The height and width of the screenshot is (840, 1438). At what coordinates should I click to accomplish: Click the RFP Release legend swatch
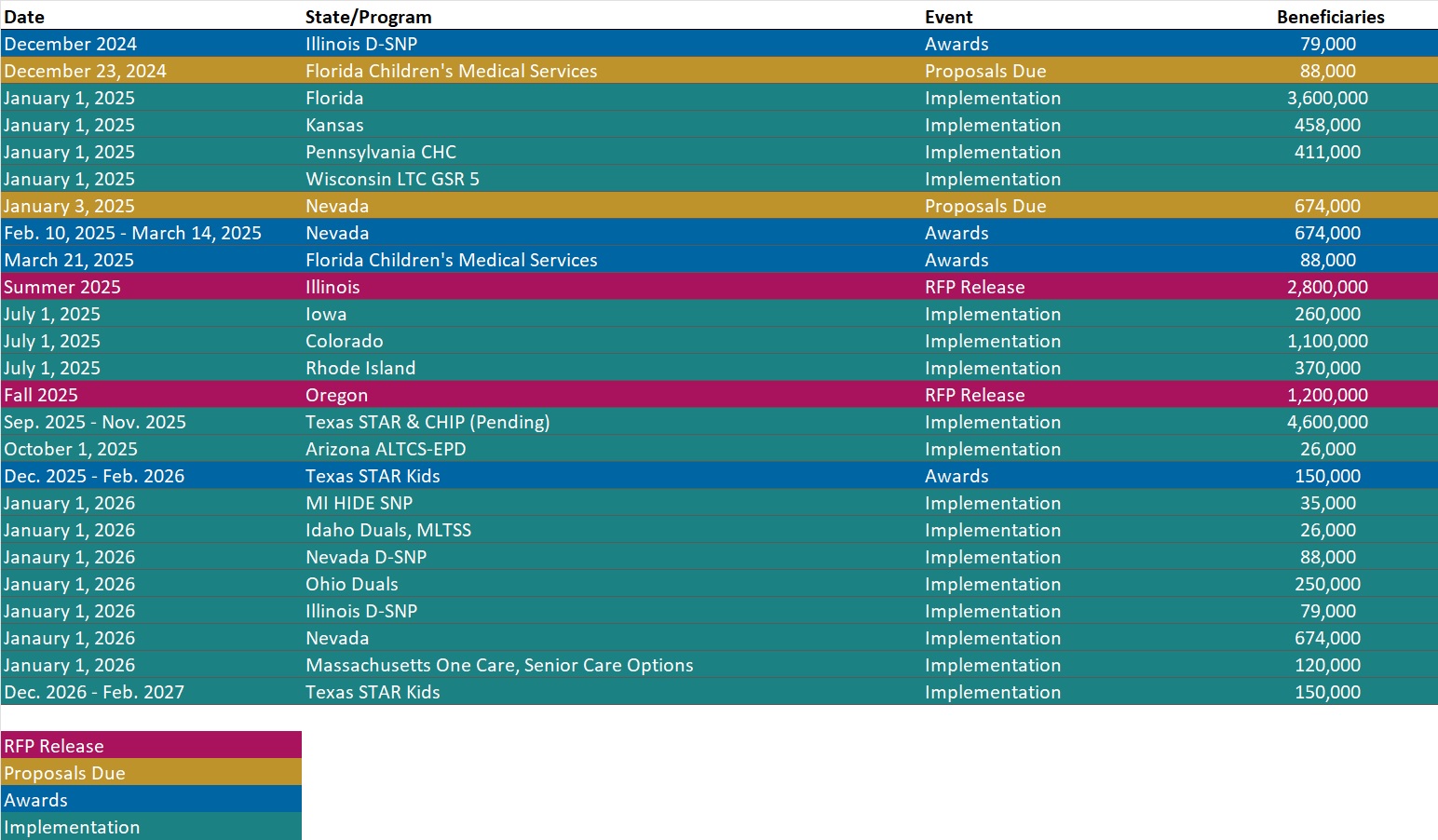coord(151,745)
